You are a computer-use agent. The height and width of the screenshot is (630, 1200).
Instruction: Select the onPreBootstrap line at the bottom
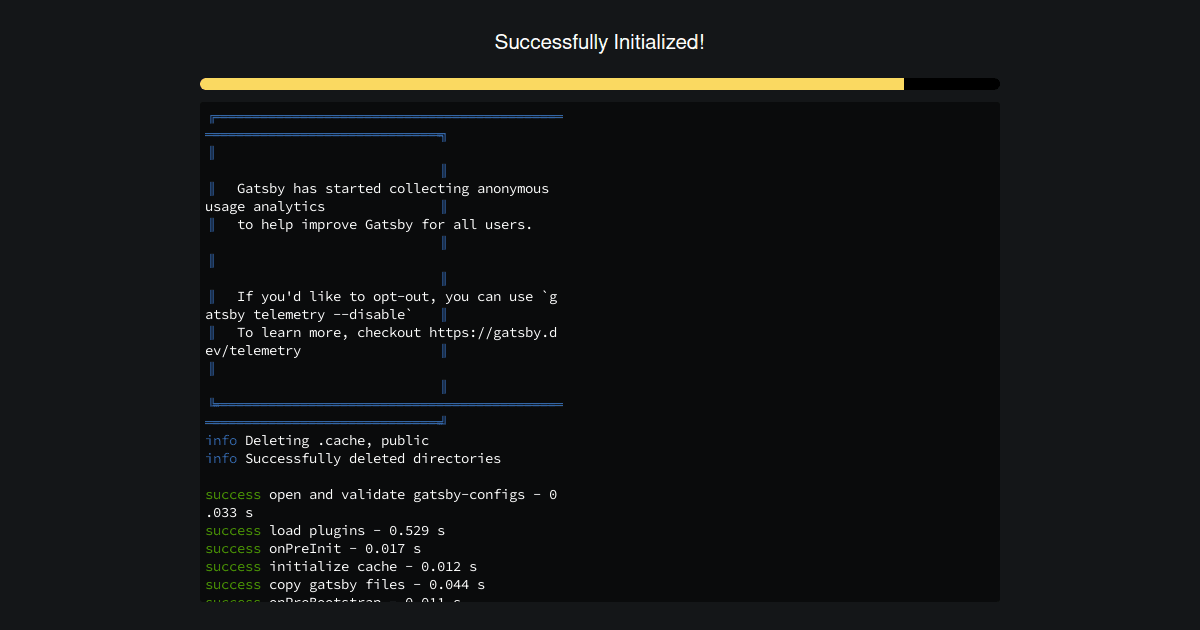pyautogui.click(x=345, y=601)
